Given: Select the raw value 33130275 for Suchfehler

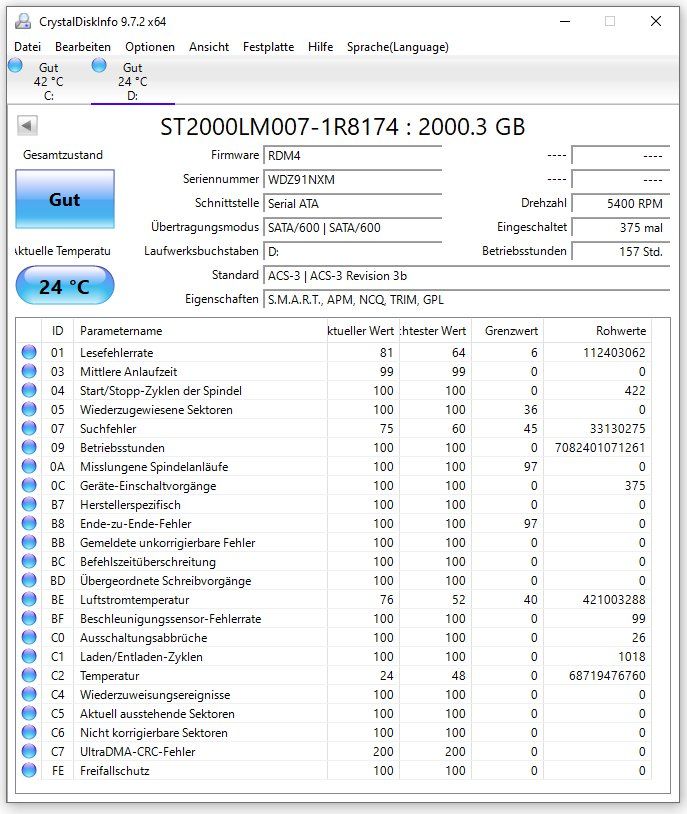Looking at the screenshot, I should [617, 429].
